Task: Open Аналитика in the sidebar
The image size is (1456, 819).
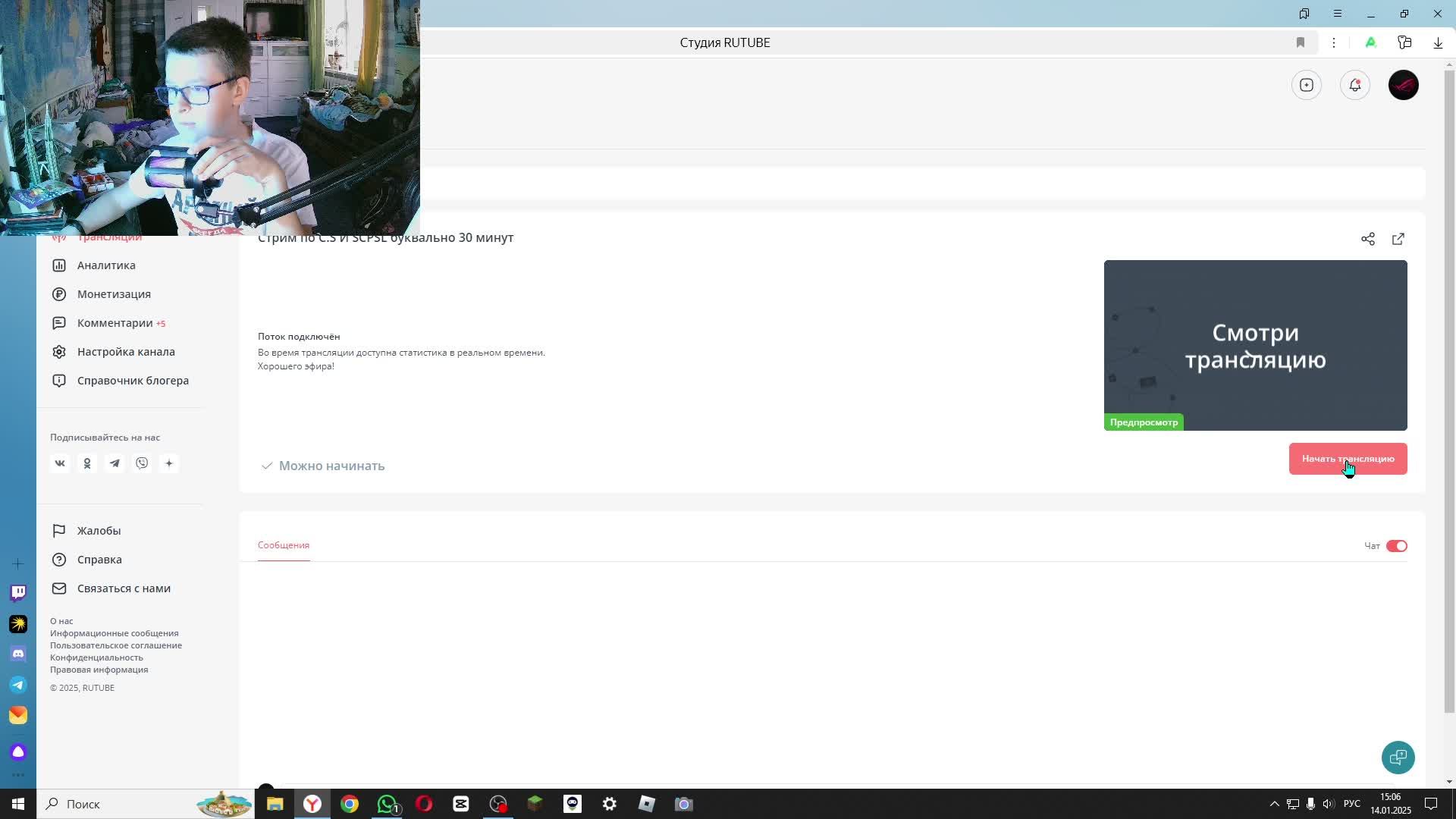Action: [106, 265]
